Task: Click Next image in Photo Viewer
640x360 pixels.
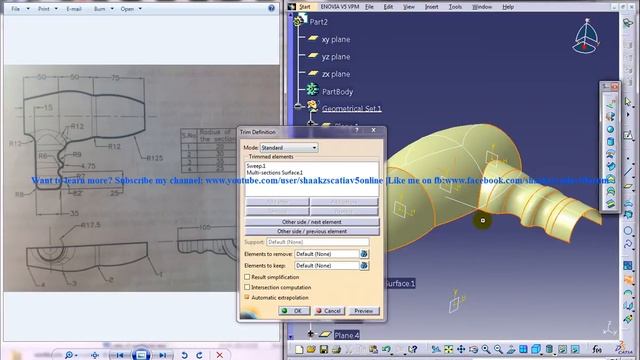Action: 162,355
